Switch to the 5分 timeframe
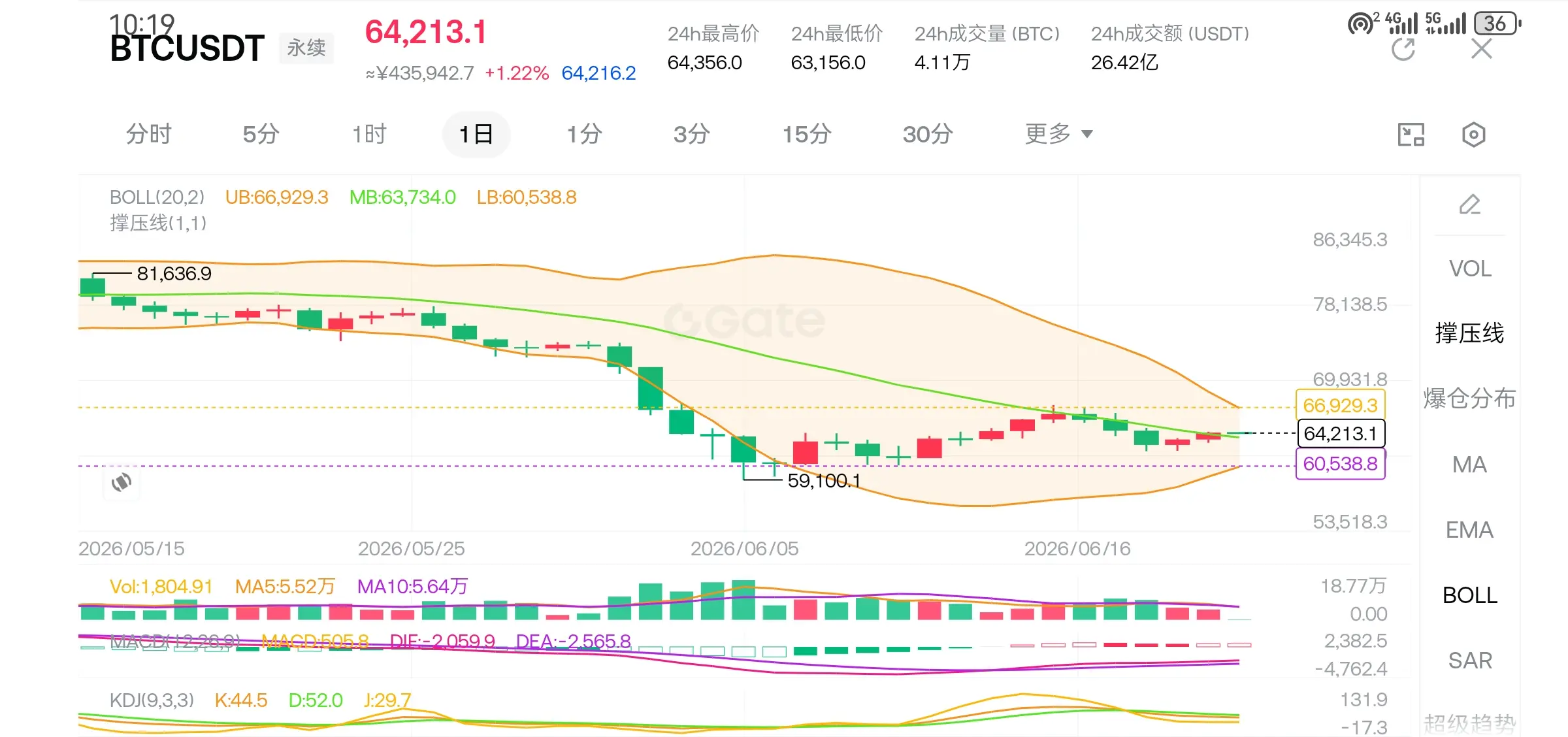1568x737 pixels. pyautogui.click(x=261, y=134)
